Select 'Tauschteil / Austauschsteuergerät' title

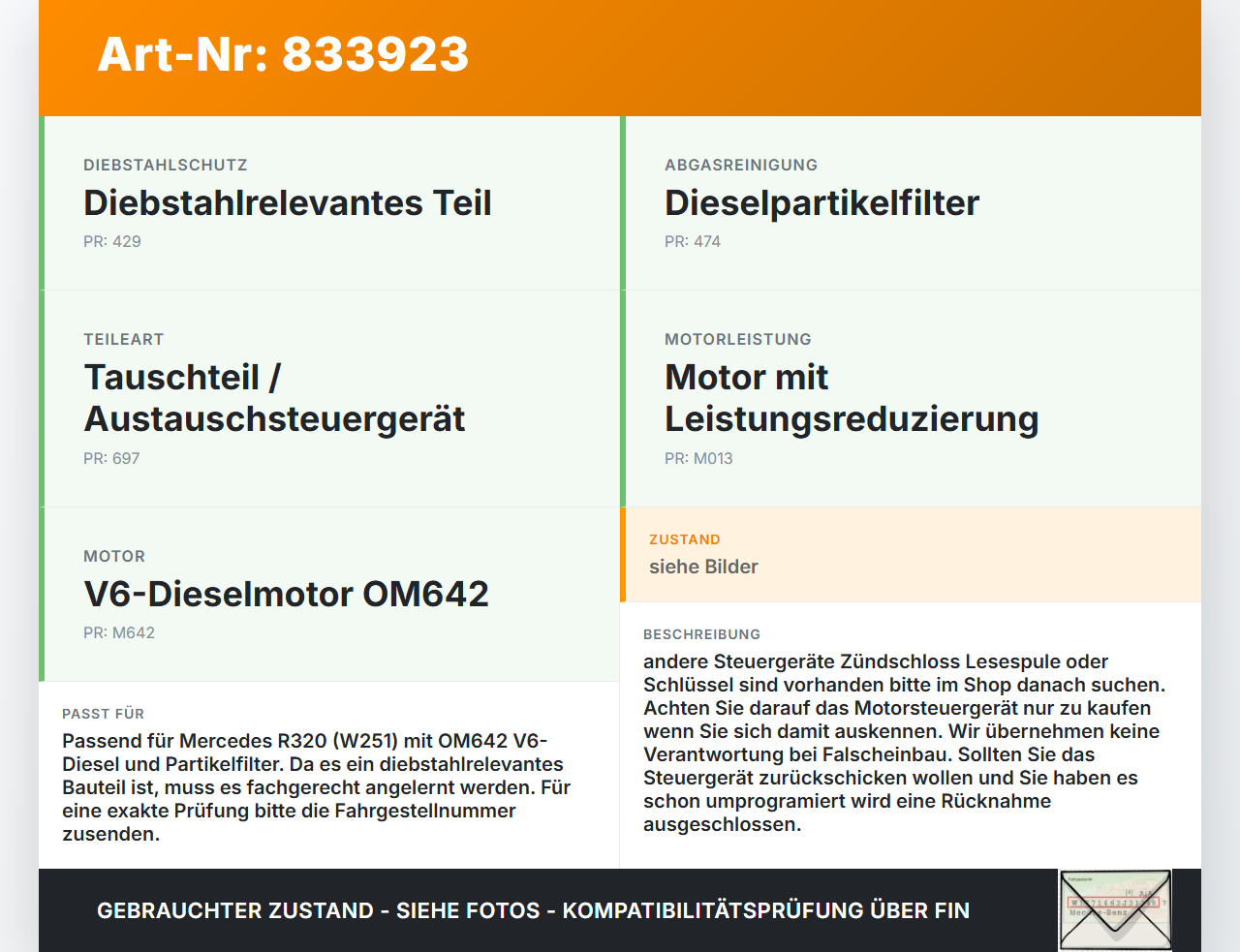[274, 398]
